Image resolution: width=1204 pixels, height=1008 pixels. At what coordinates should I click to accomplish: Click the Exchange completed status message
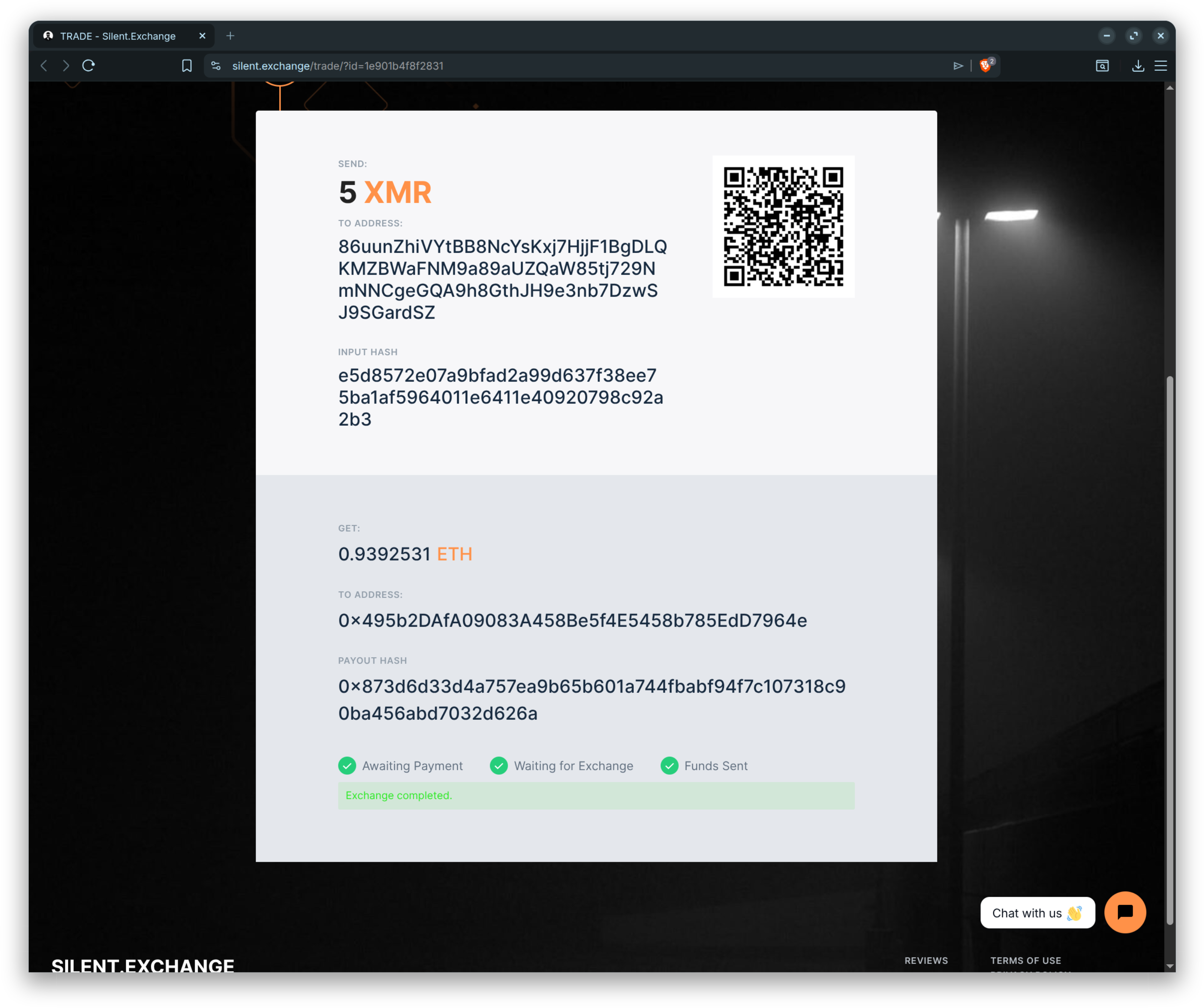point(596,795)
